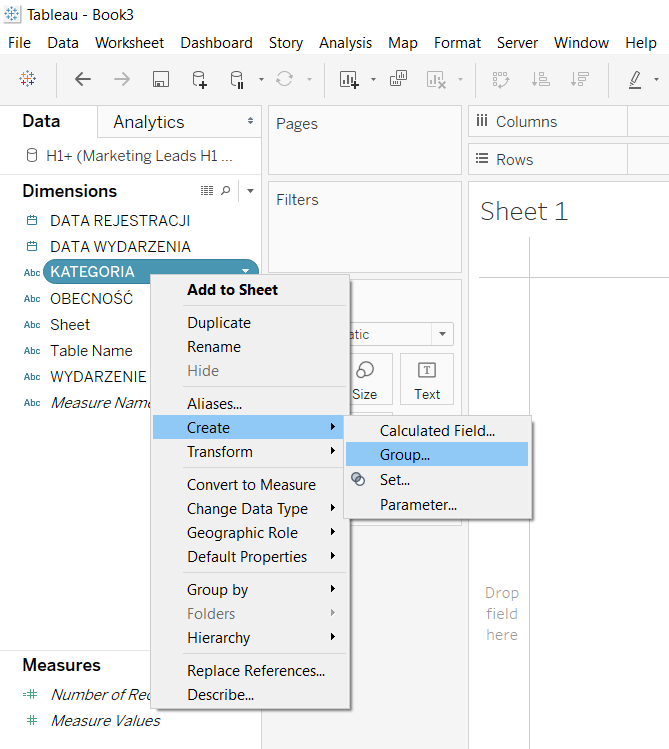Click the Undo back arrow
669x749 pixels.
click(83, 79)
